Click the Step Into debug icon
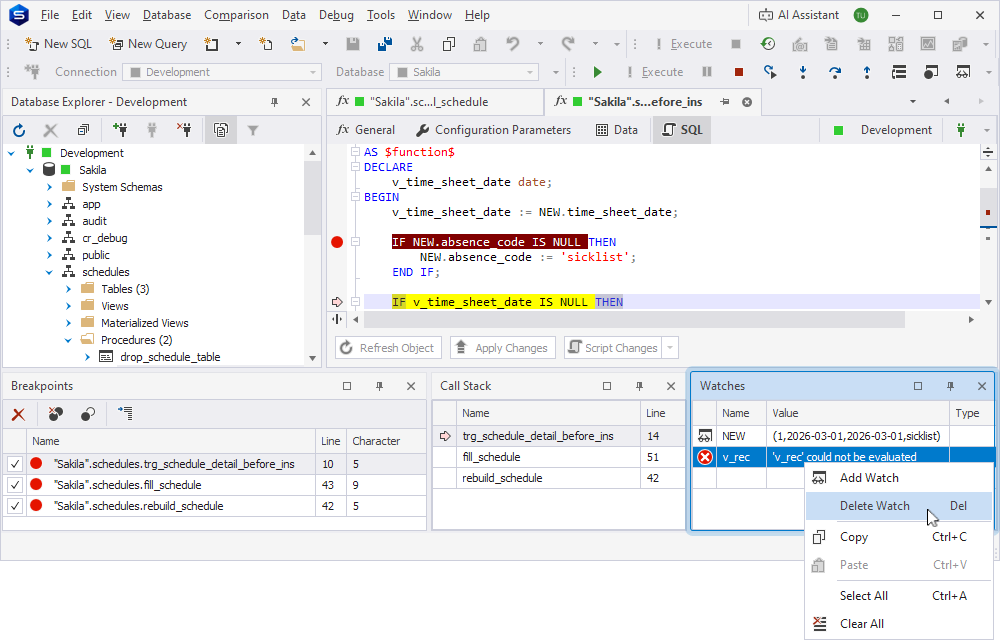The height and width of the screenshot is (640, 1000). tap(802, 72)
